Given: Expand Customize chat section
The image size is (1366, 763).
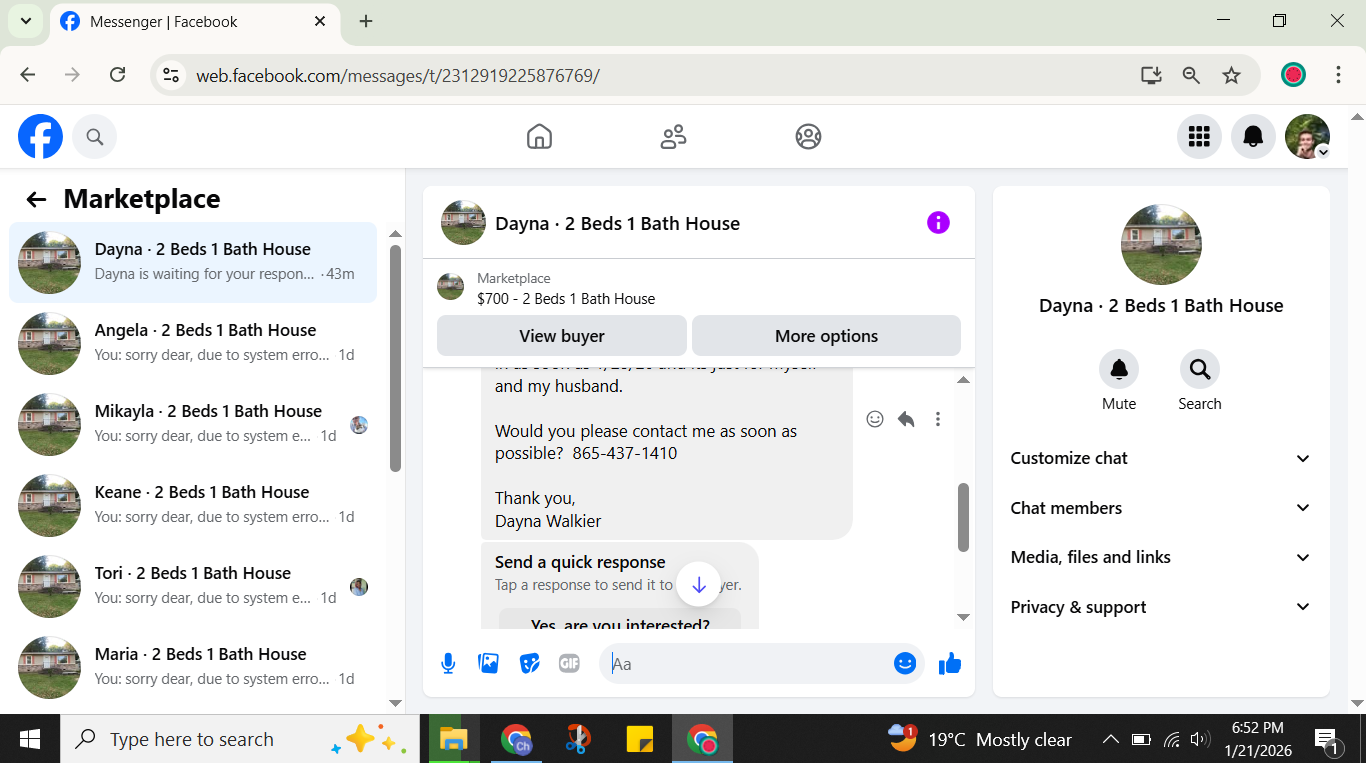Looking at the screenshot, I should [x=1161, y=458].
